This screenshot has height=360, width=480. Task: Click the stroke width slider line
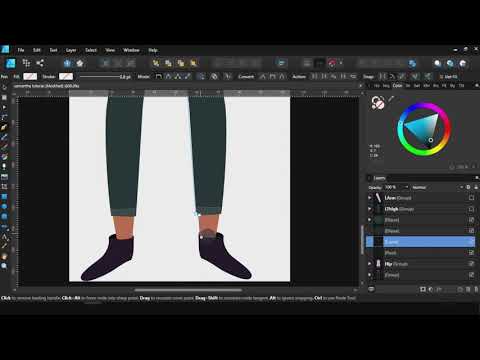pos(99,77)
